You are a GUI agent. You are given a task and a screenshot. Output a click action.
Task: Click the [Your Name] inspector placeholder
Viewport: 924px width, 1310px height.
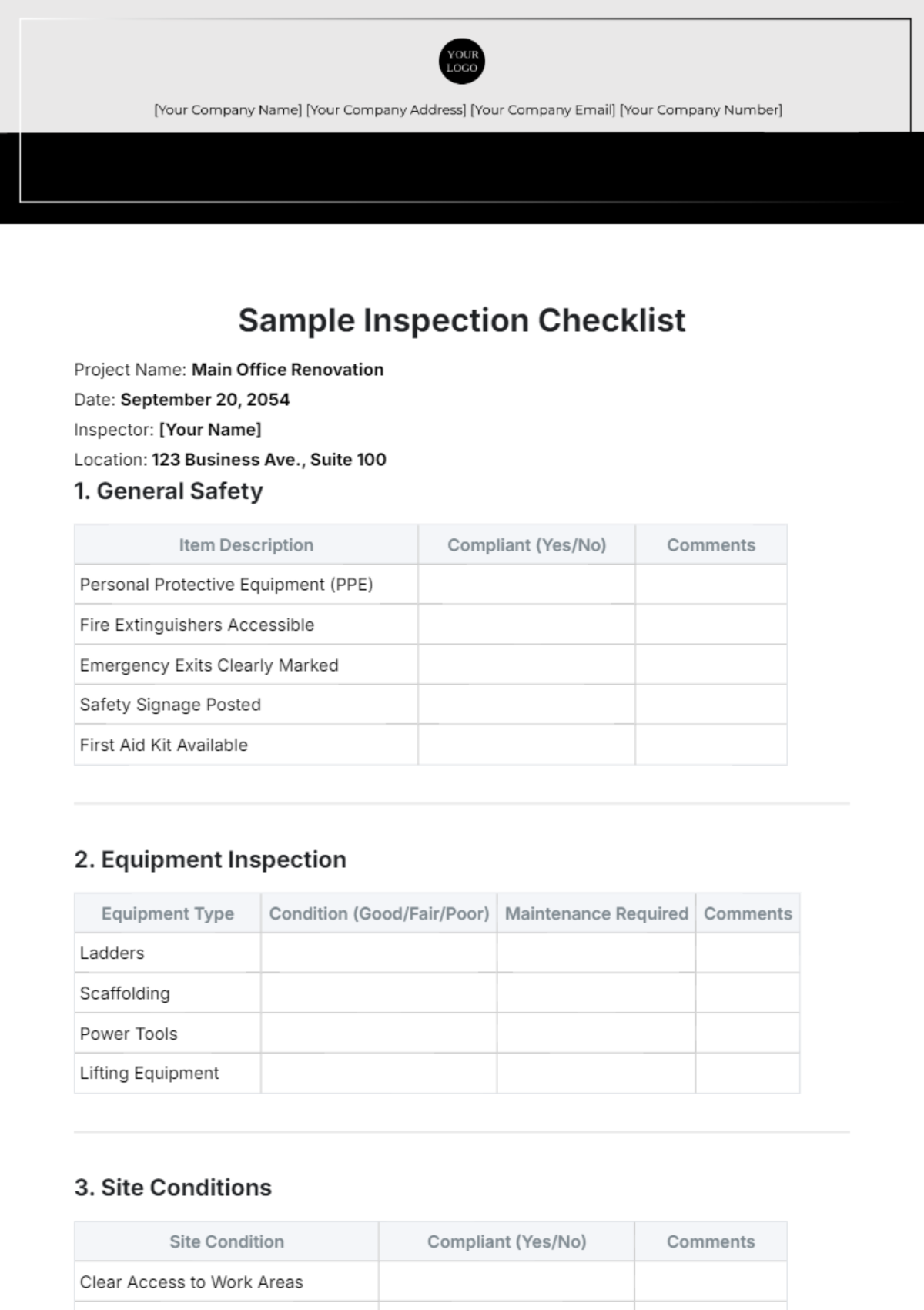click(210, 430)
